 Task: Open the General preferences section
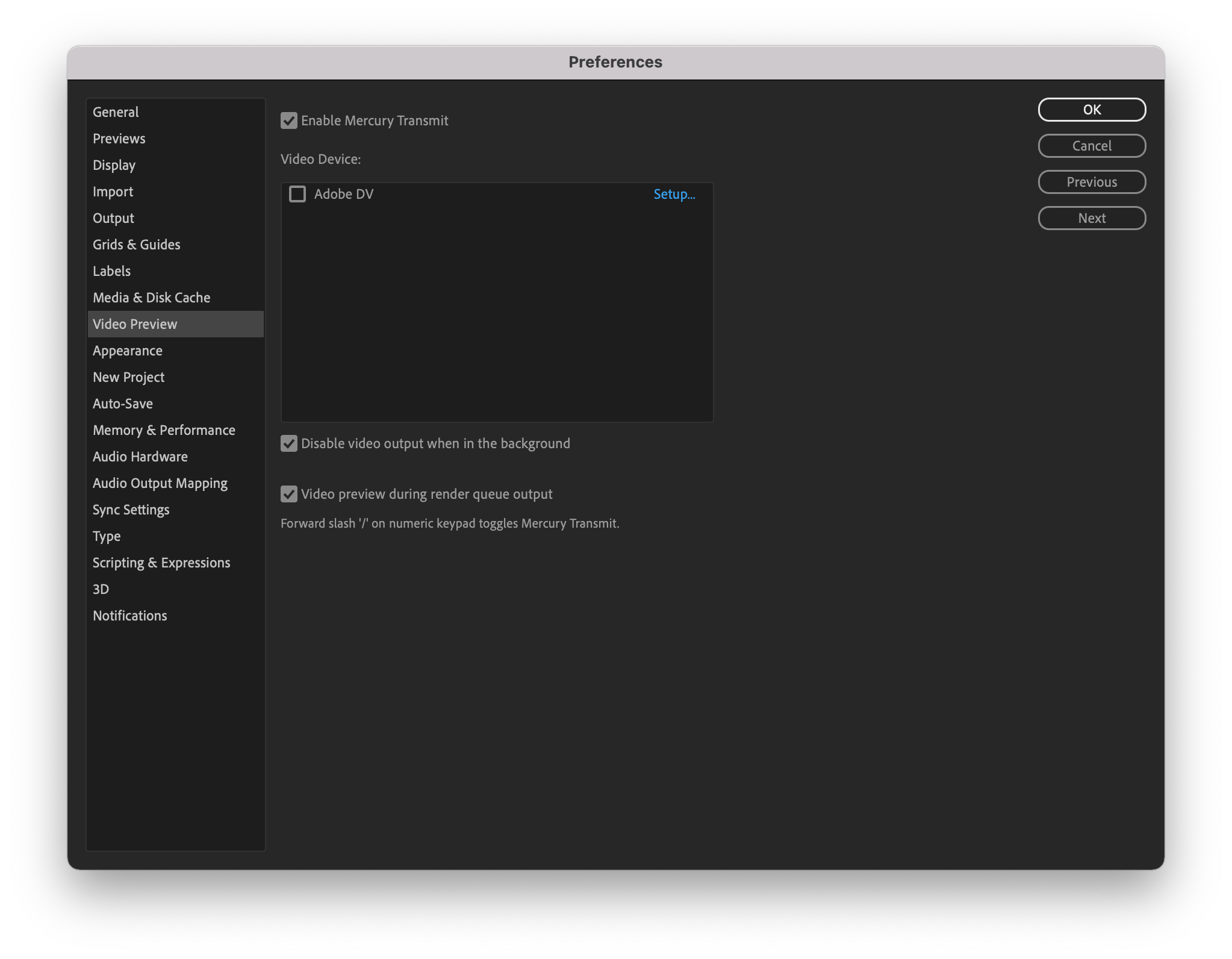[x=116, y=111]
